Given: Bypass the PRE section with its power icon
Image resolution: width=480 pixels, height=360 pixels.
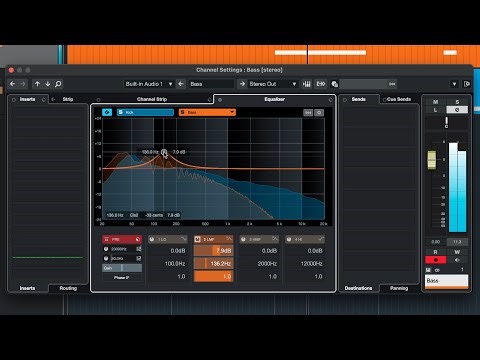Looking at the screenshot, I should (x=138, y=239).
